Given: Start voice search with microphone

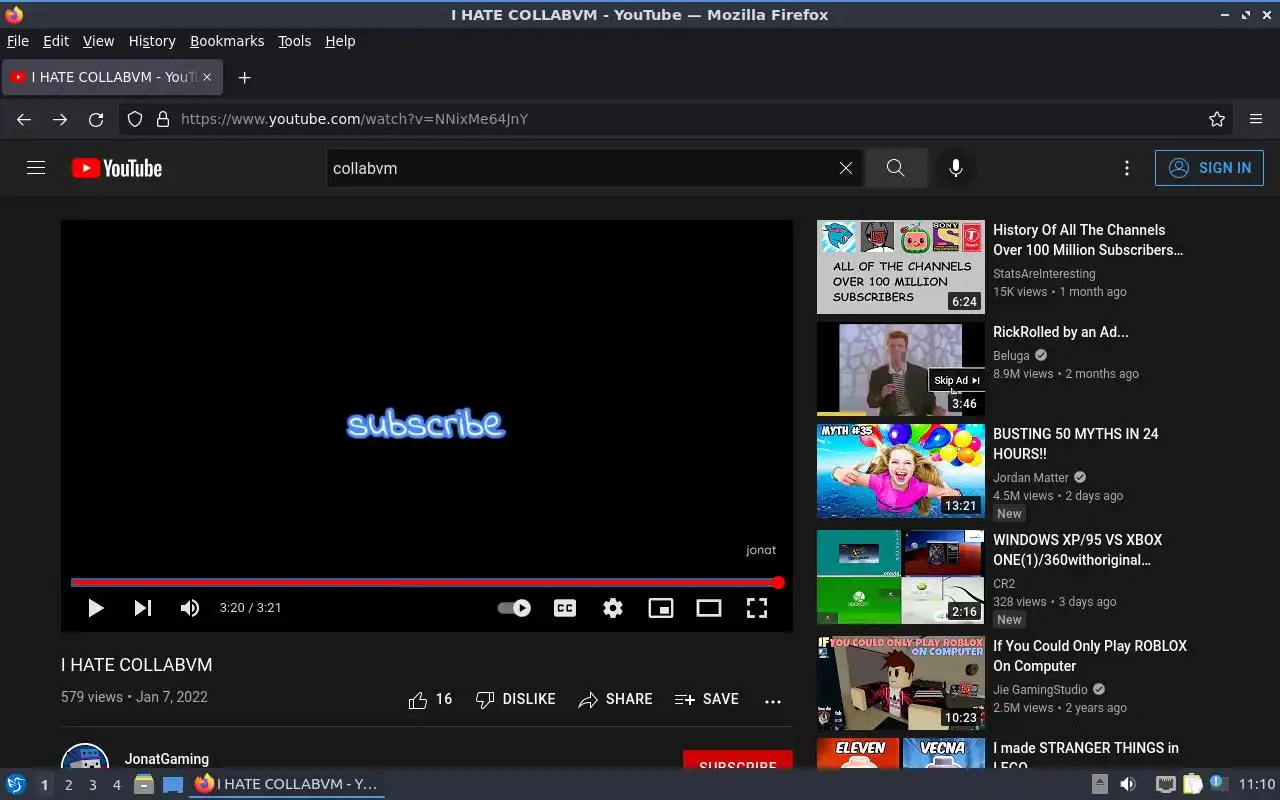Looking at the screenshot, I should 956,168.
